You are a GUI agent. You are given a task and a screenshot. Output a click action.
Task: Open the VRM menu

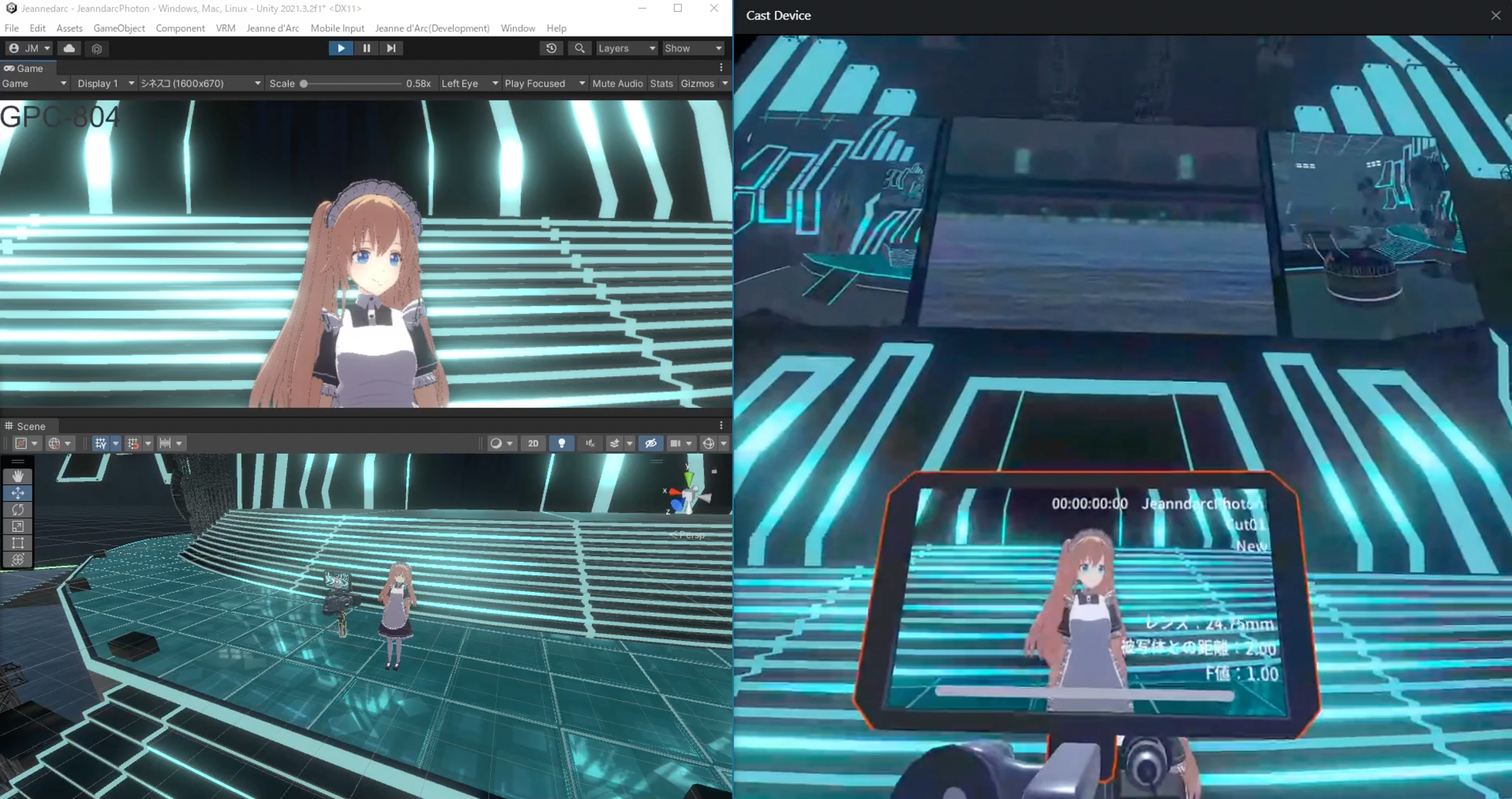coord(225,28)
